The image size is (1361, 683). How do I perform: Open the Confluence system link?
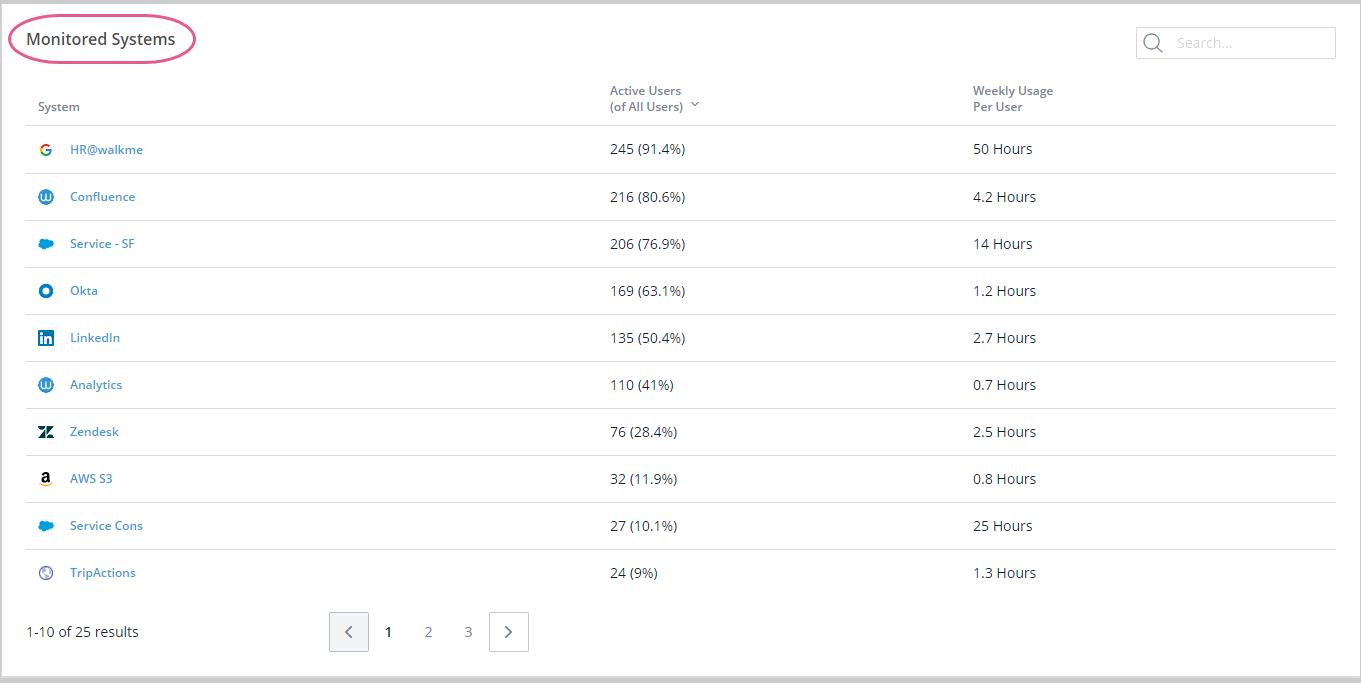102,197
